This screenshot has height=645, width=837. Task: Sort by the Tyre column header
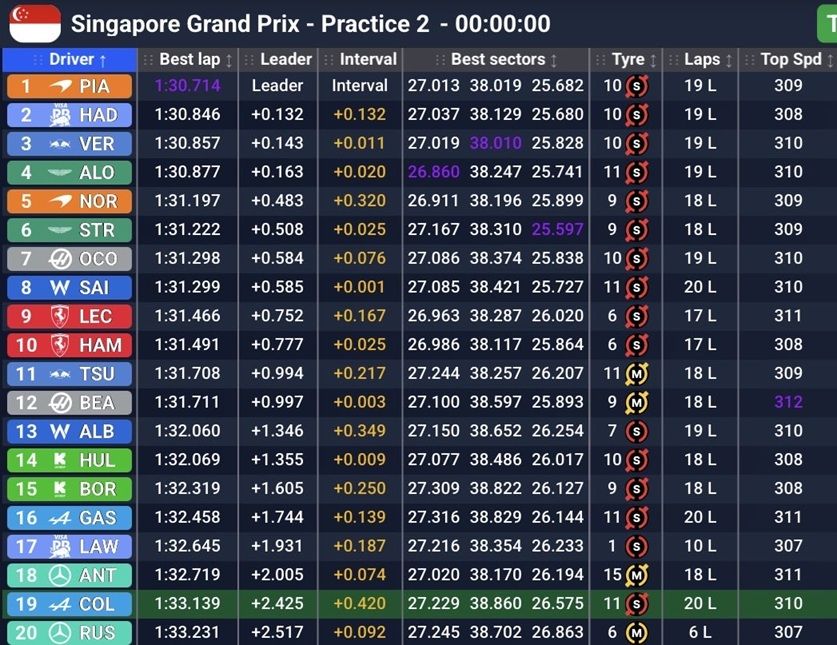coord(628,60)
